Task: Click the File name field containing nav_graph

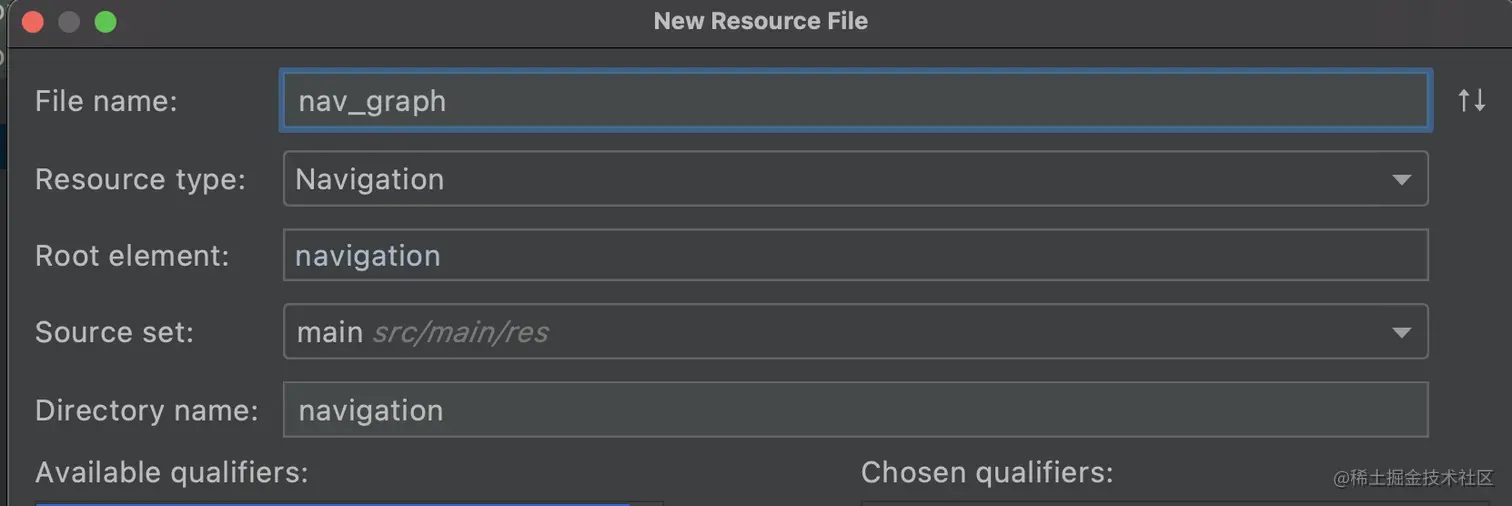Action: pos(855,101)
